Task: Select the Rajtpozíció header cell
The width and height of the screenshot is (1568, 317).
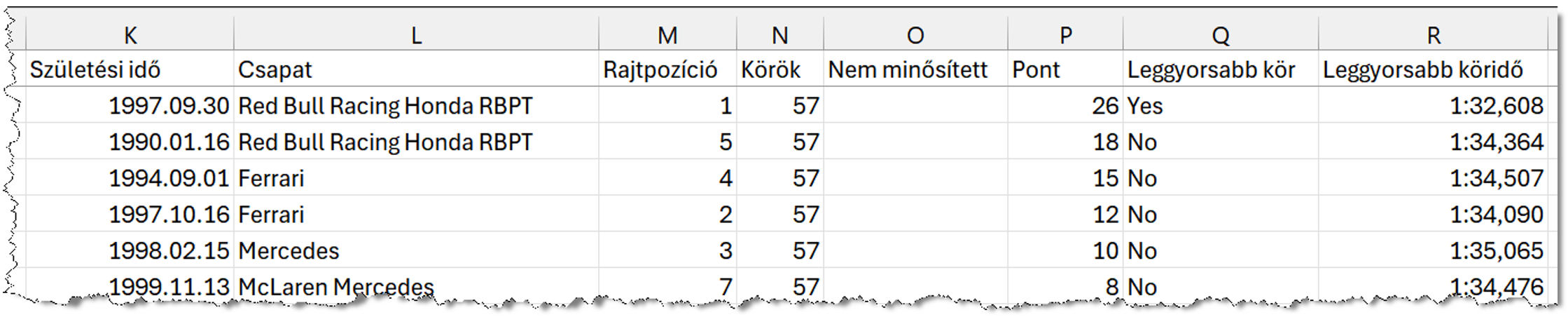Action: tap(667, 69)
